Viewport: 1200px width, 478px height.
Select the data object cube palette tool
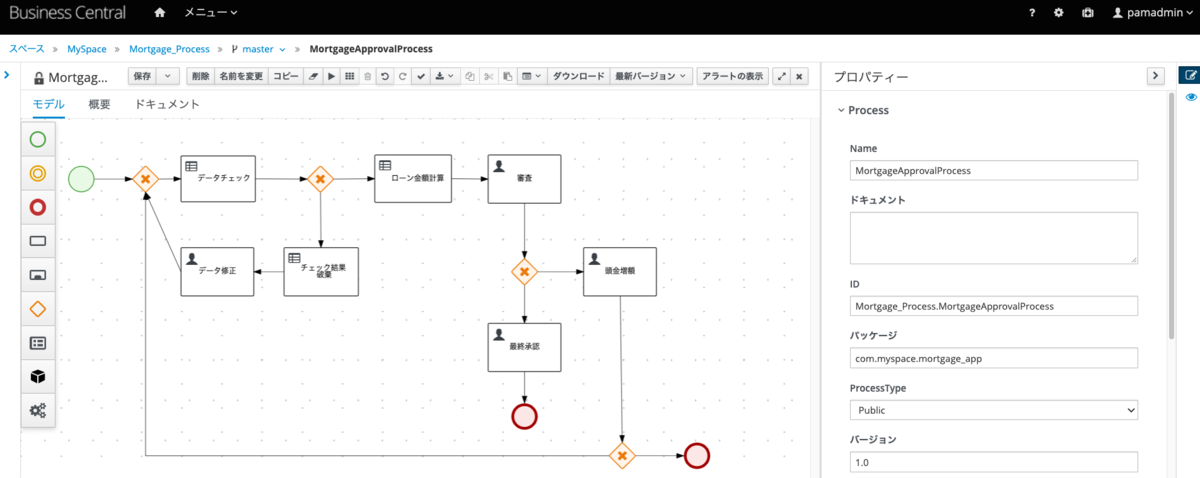[x=38, y=376]
